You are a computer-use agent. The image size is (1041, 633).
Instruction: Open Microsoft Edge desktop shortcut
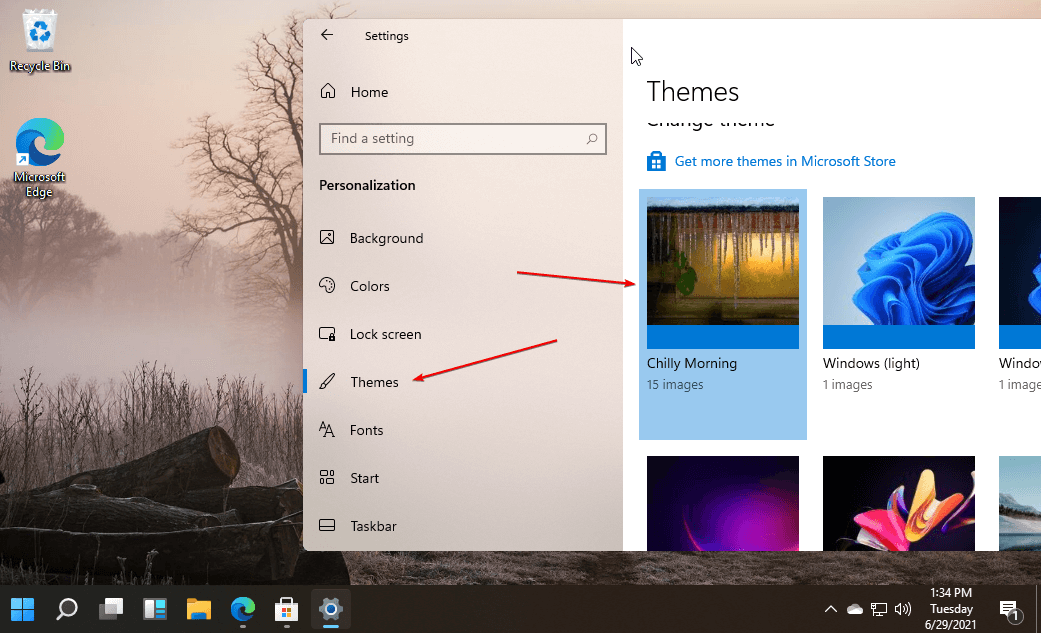(x=40, y=158)
